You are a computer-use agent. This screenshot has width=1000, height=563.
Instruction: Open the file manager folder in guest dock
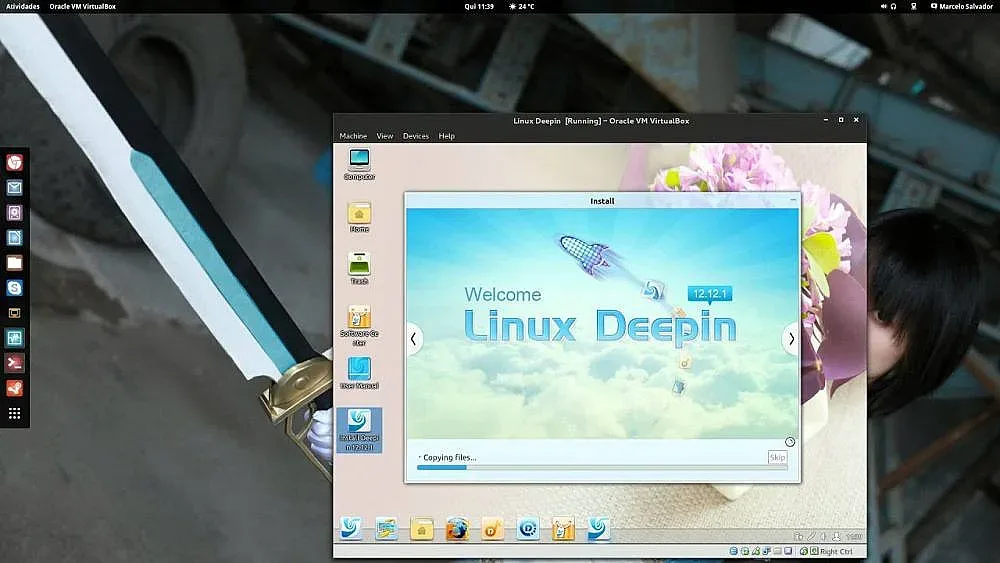pyautogui.click(x=422, y=529)
